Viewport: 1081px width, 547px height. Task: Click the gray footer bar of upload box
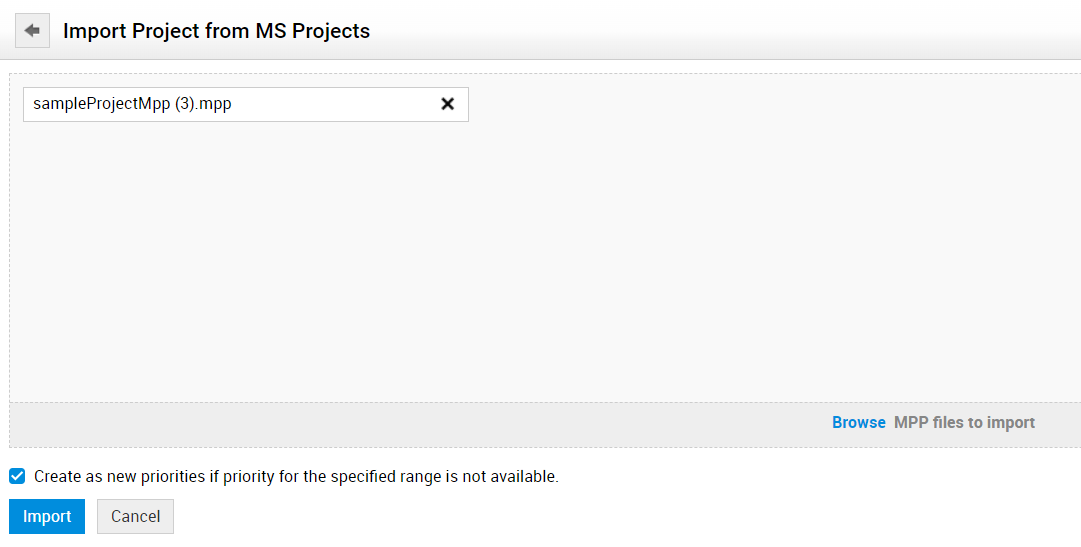point(400,423)
